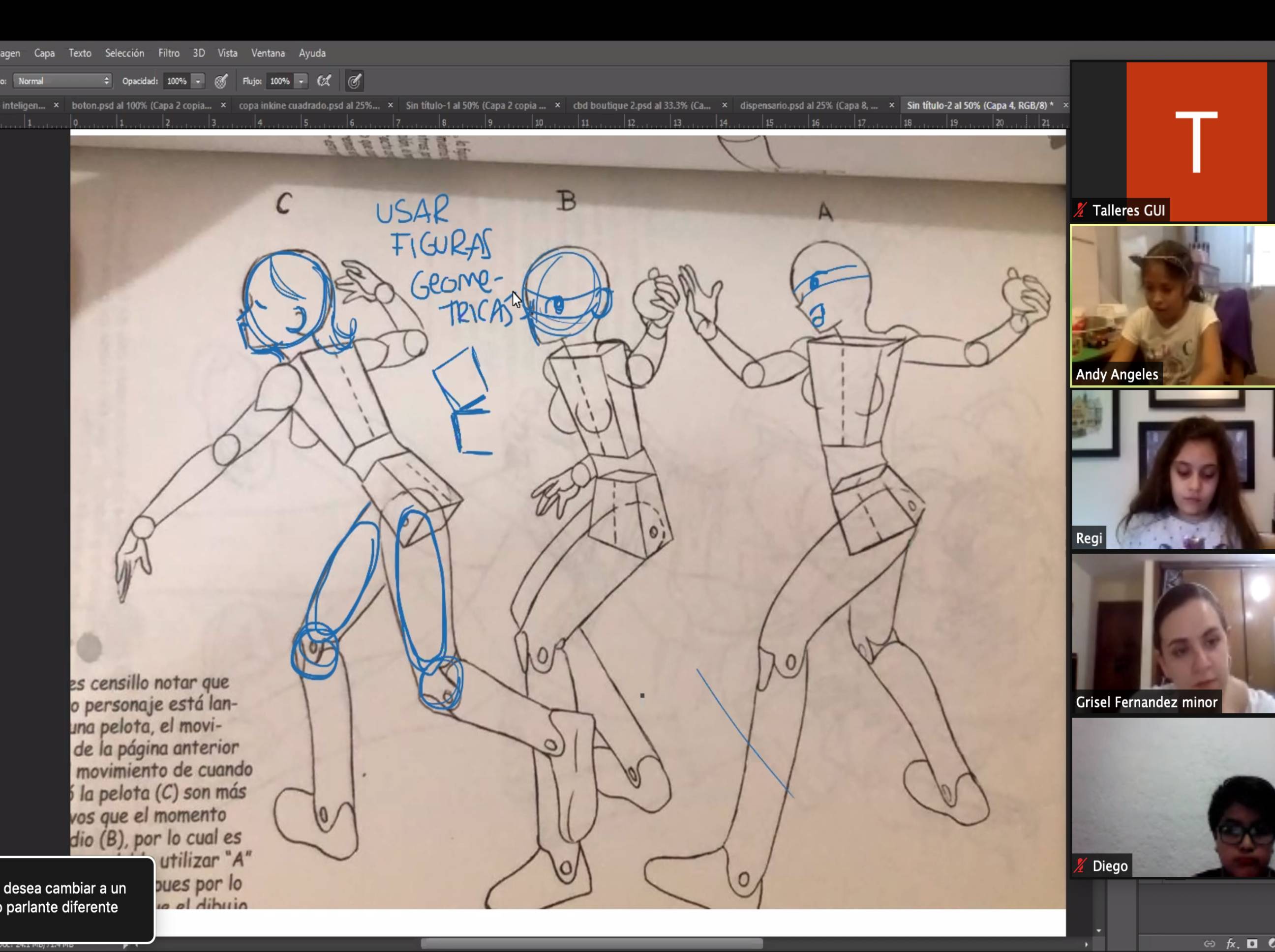Close the Sin título-2 tab
The width and height of the screenshot is (1275, 952).
pyautogui.click(x=1065, y=105)
